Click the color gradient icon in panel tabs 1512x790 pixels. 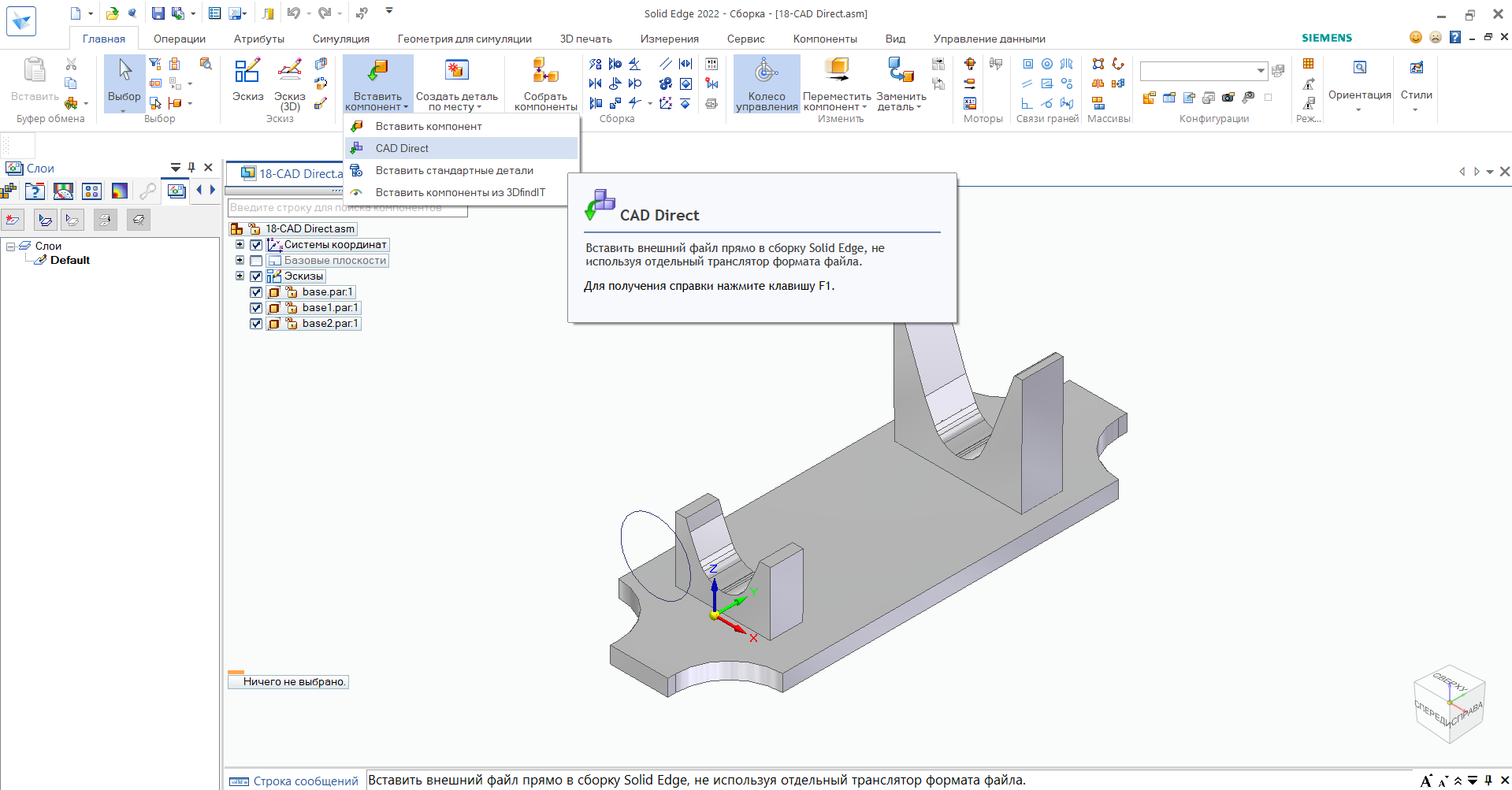pos(120,191)
